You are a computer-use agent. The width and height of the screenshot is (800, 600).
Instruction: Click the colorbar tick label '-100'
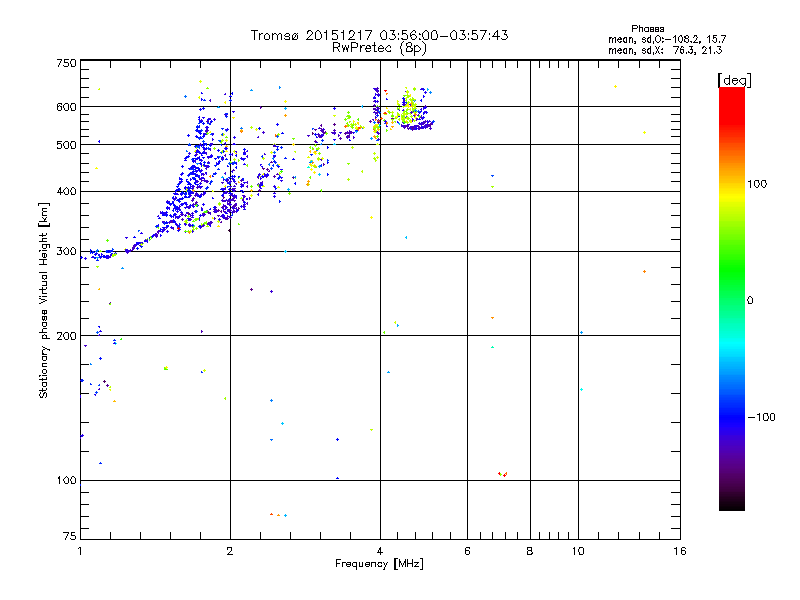click(762, 417)
